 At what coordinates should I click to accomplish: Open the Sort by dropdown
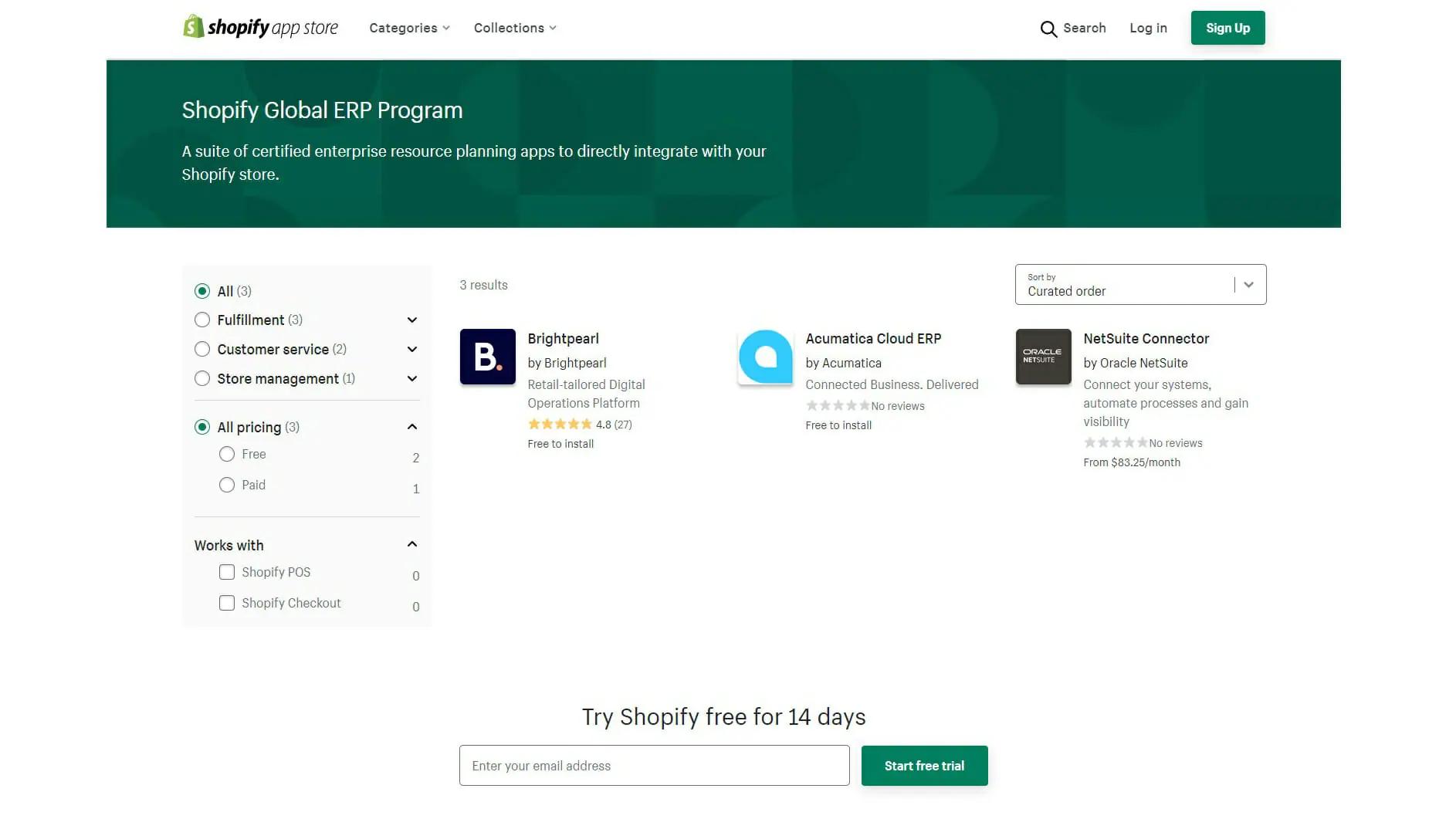pyautogui.click(x=1139, y=285)
